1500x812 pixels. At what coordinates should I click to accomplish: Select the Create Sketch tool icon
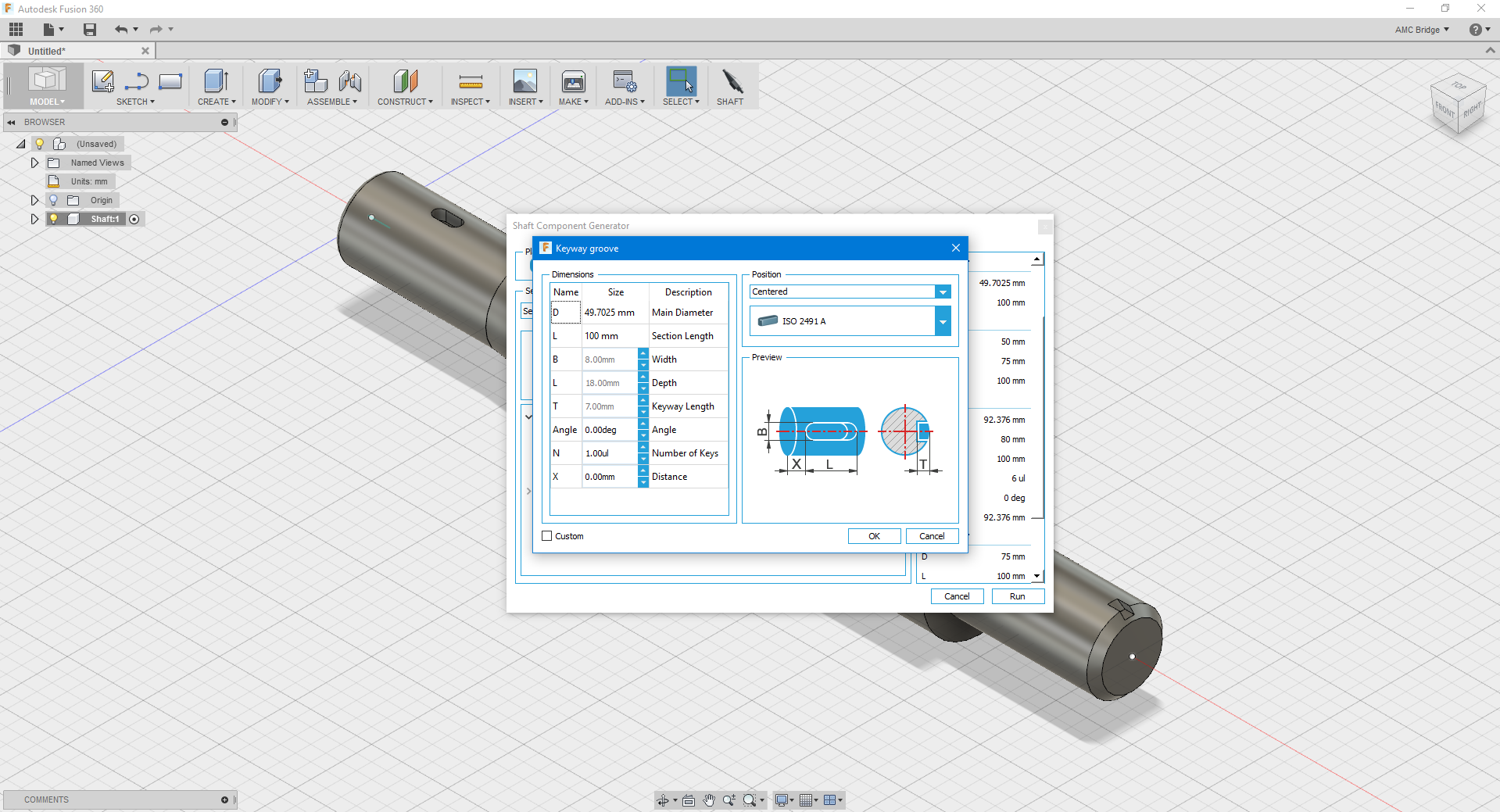click(102, 81)
